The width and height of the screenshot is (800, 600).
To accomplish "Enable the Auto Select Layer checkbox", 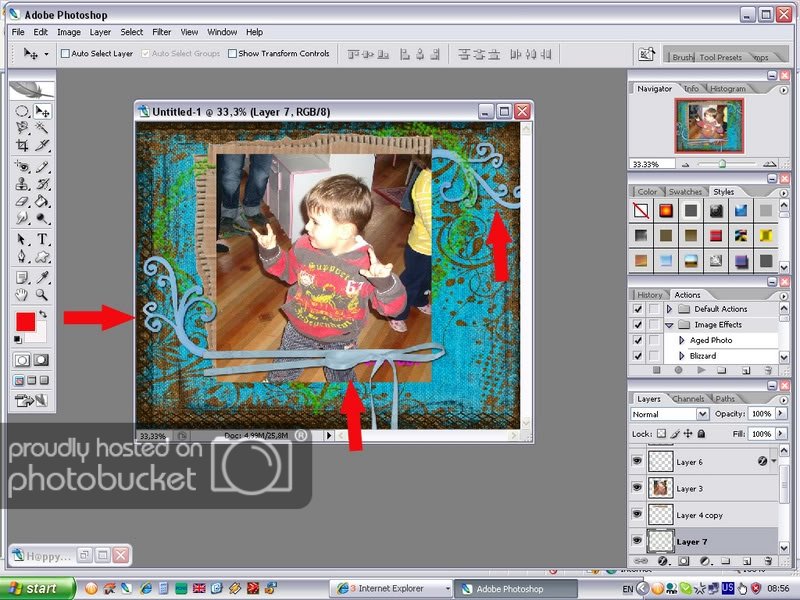I will tap(65, 53).
